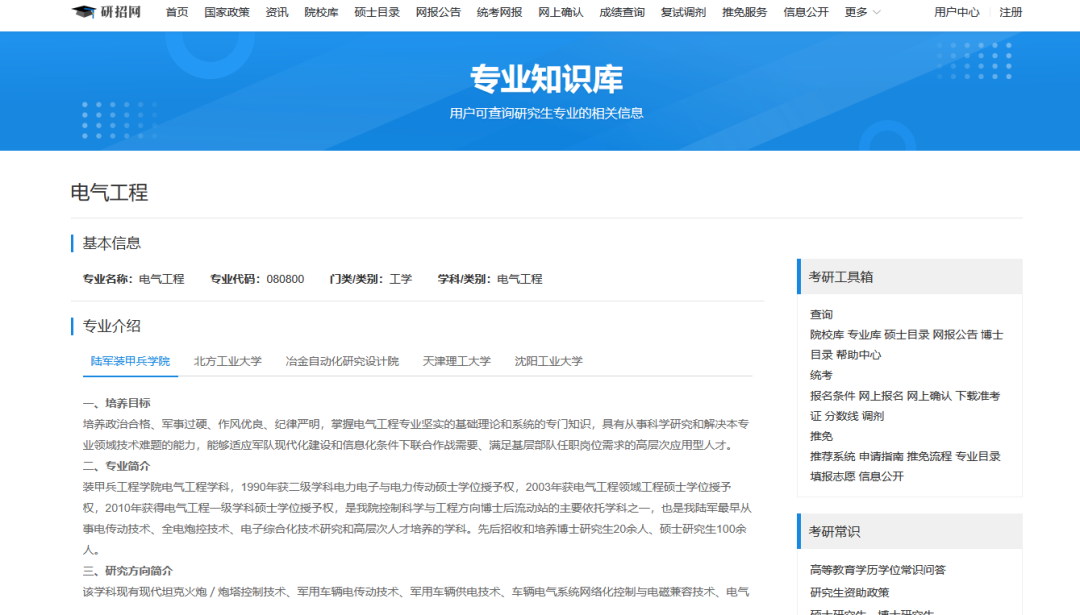Click the 分数线 link in the sidebar

[841, 416]
